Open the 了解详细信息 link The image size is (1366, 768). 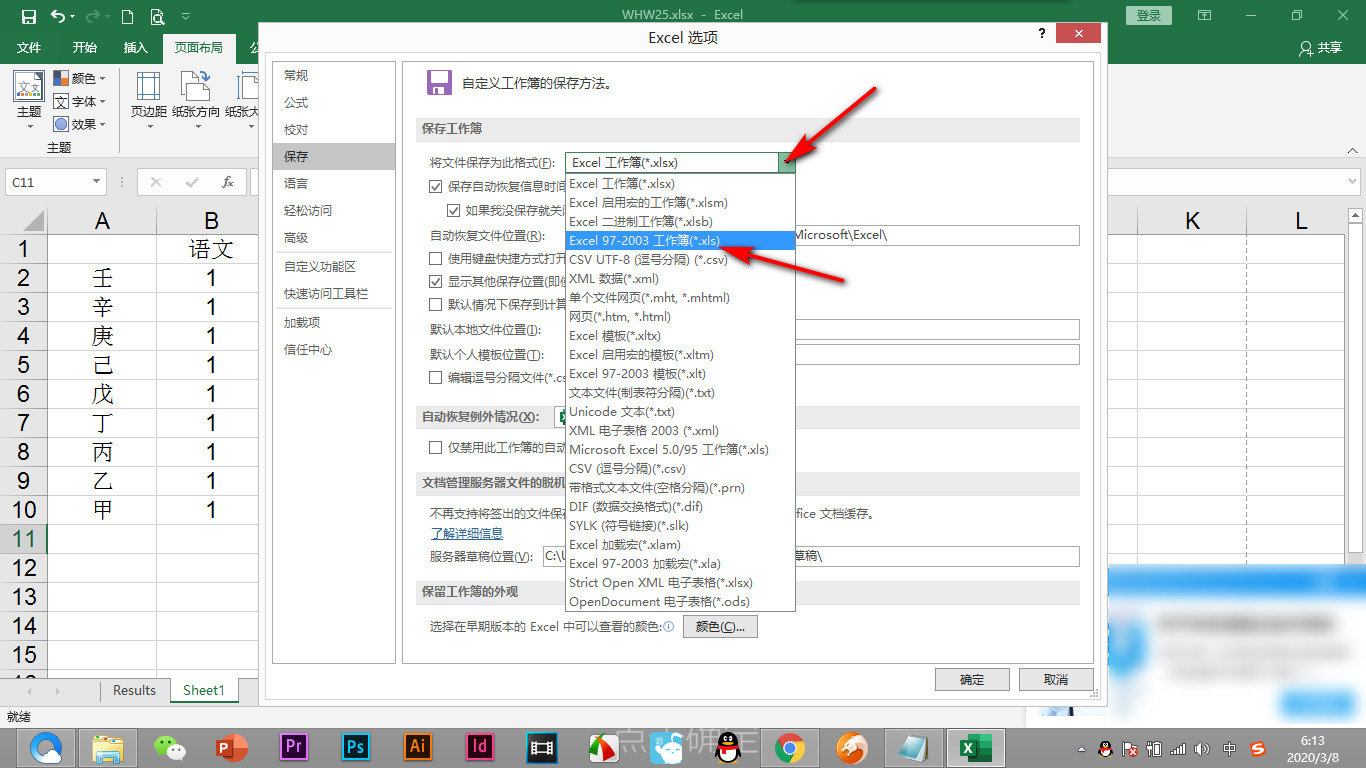tap(467, 534)
